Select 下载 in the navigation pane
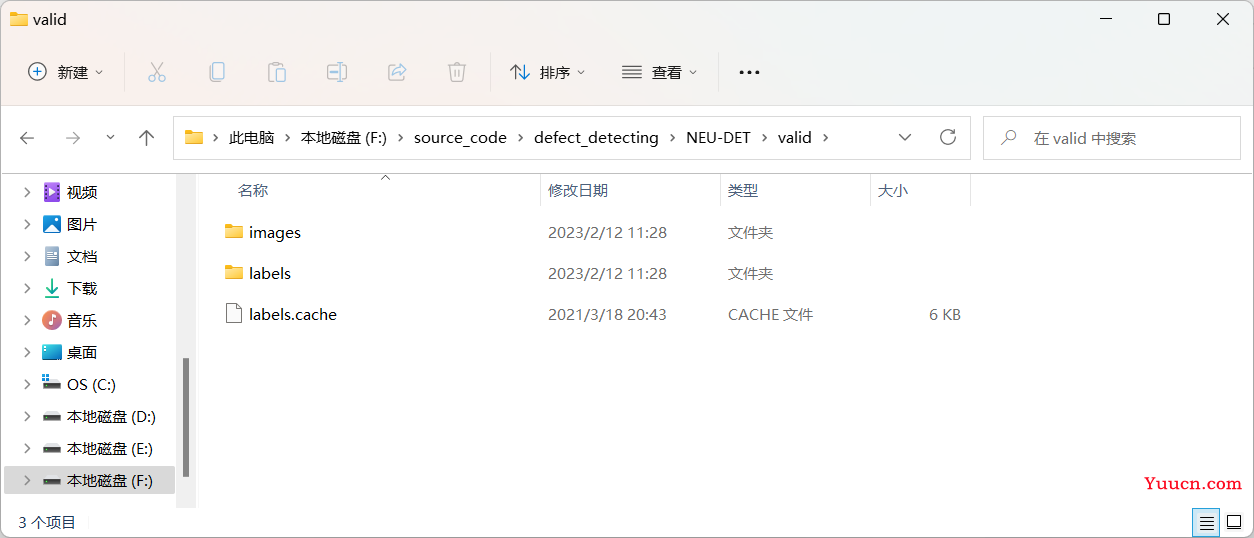The image size is (1254, 538). pos(82,288)
